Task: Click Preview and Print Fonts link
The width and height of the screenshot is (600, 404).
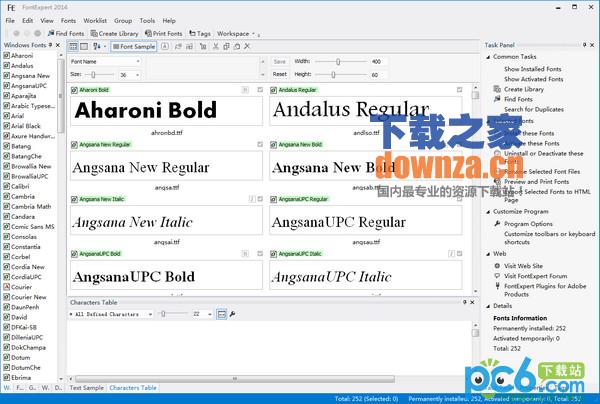Action: pos(536,182)
